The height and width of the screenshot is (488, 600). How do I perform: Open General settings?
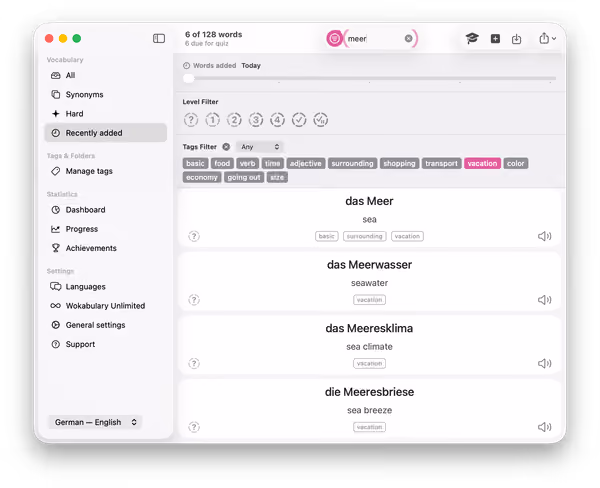[x=105, y=325]
